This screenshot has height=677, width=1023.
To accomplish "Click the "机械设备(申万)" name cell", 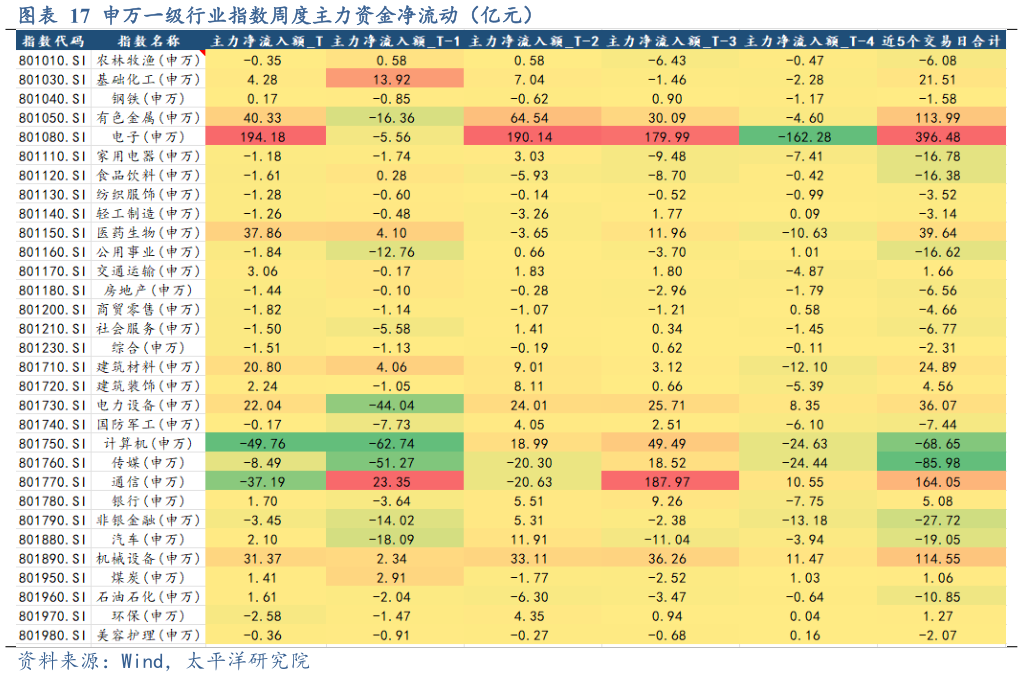I will pyautogui.click(x=148, y=558).
